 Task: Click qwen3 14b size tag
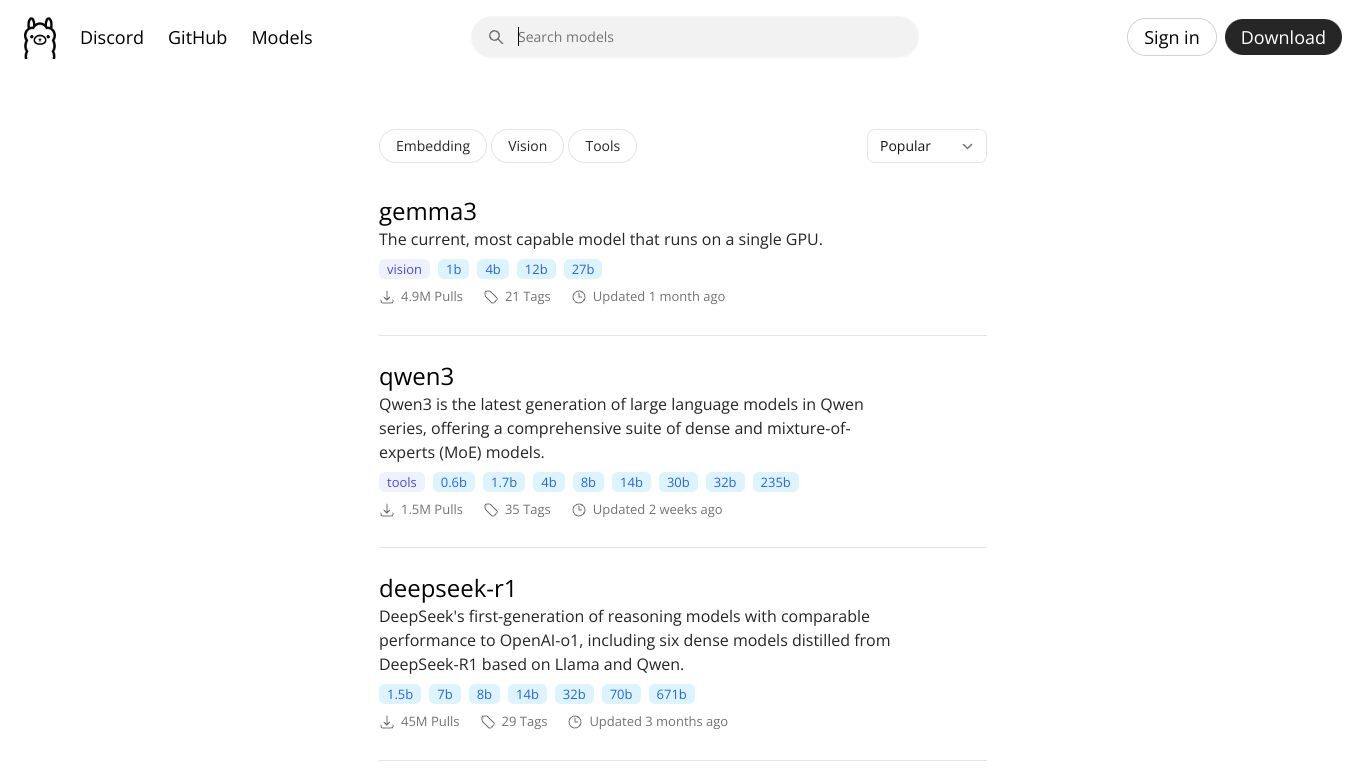pyautogui.click(x=631, y=482)
